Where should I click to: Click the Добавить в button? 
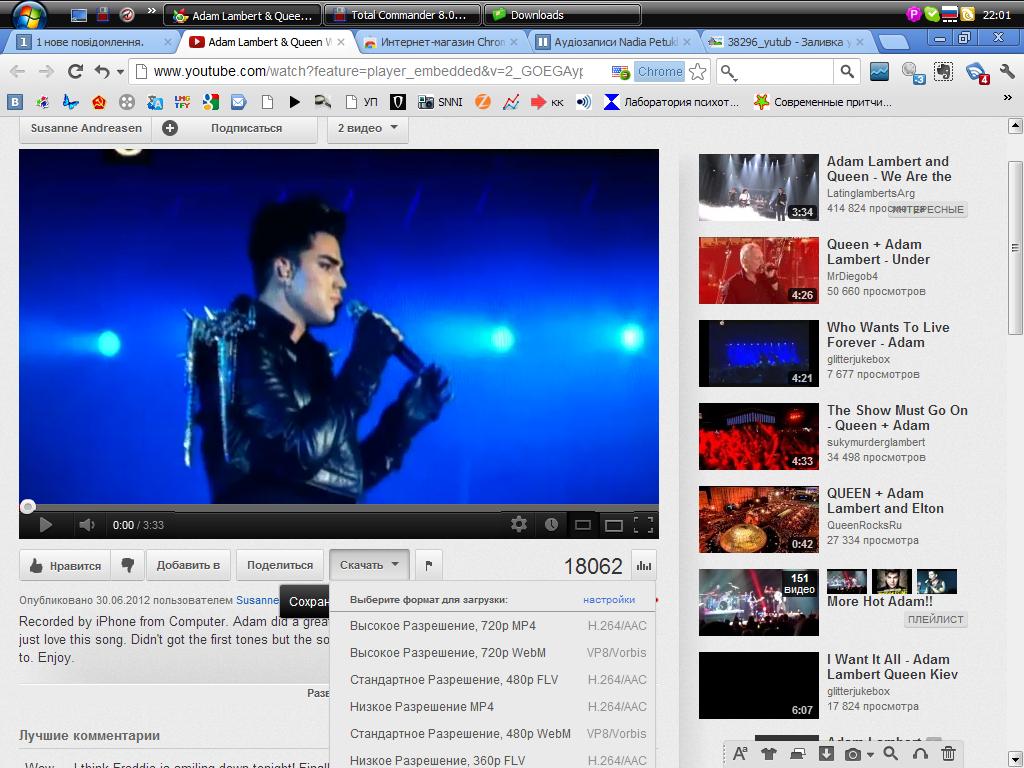[x=188, y=565]
